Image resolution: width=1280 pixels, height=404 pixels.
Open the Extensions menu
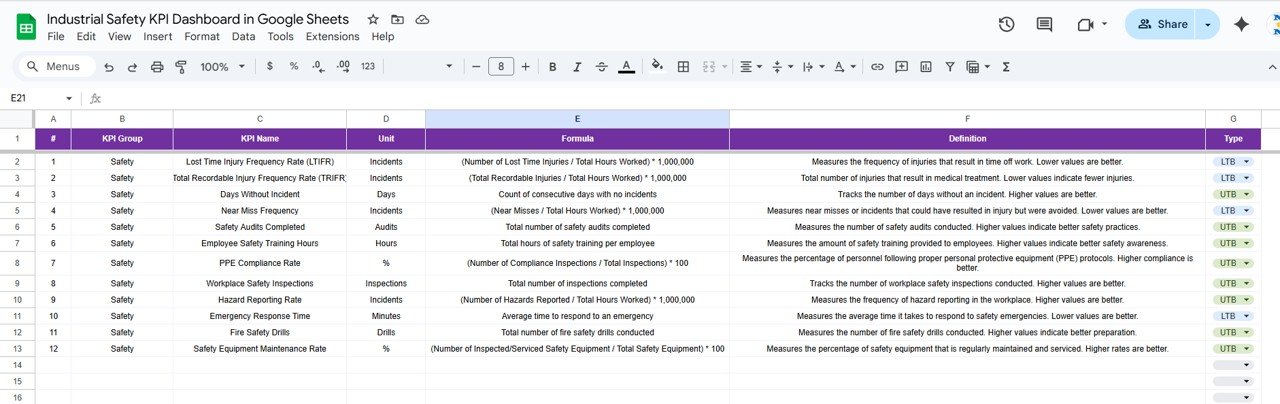[x=332, y=36]
